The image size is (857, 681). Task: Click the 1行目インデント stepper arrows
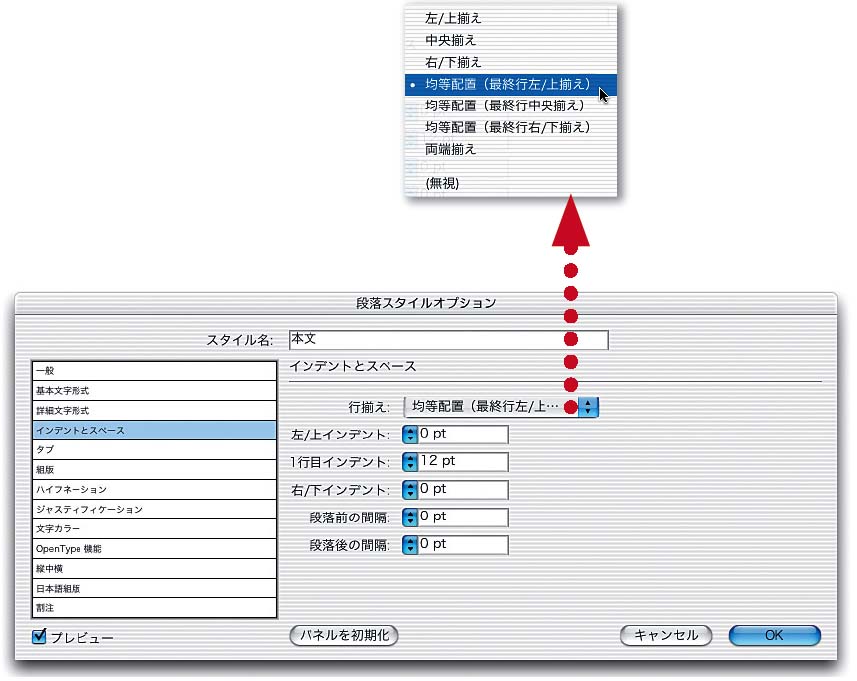409,462
